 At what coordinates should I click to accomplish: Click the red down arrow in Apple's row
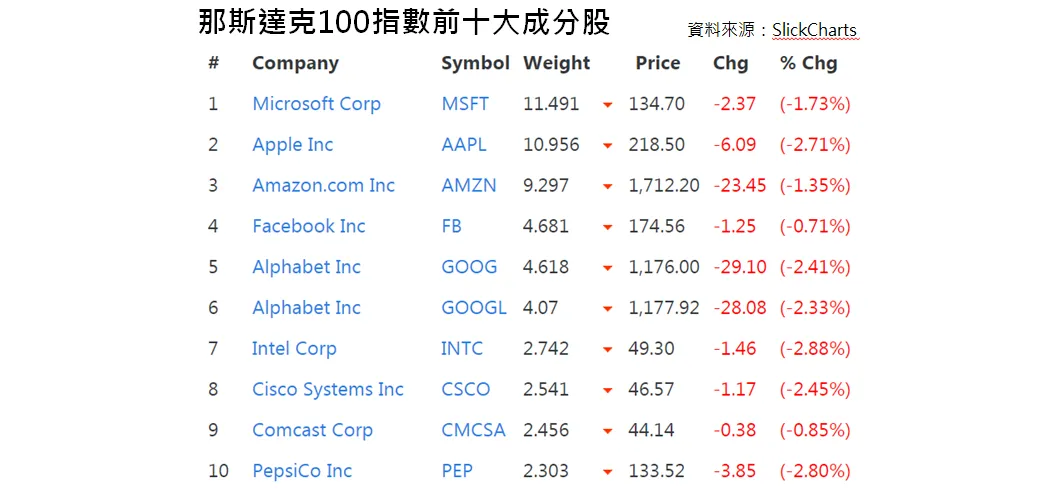607,146
